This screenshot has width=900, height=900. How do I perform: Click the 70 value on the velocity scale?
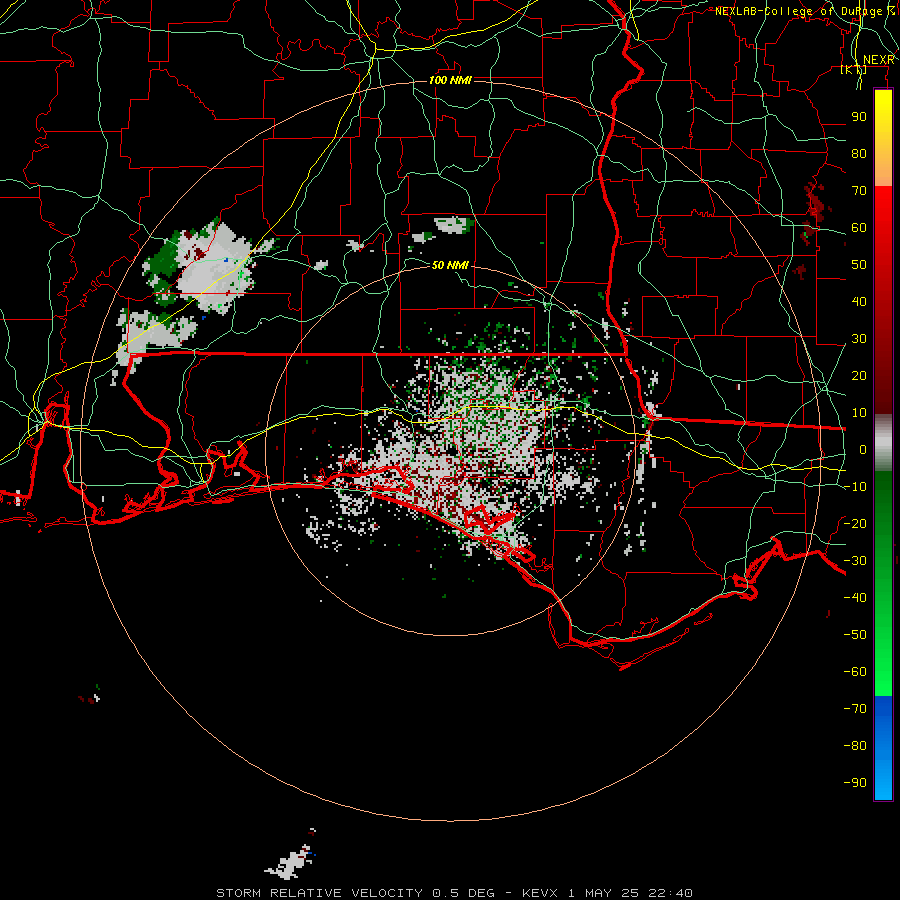pyautogui.click(x=859, y=191)
